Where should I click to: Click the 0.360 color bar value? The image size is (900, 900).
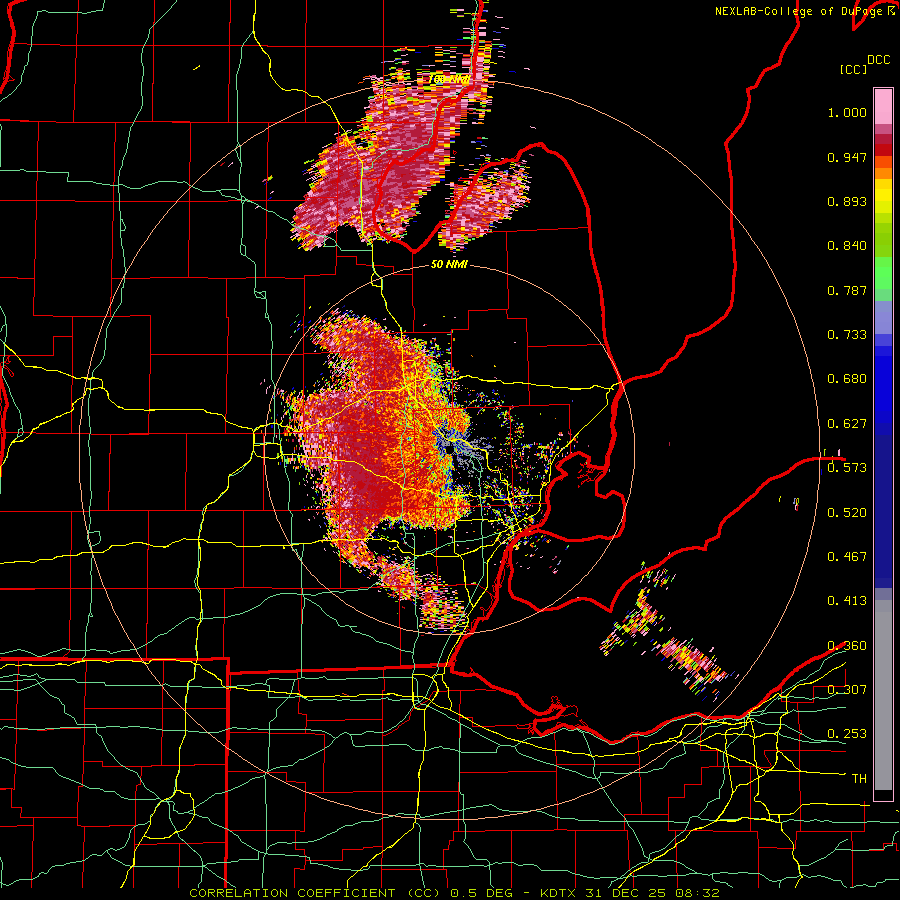[x=847, y=646]
